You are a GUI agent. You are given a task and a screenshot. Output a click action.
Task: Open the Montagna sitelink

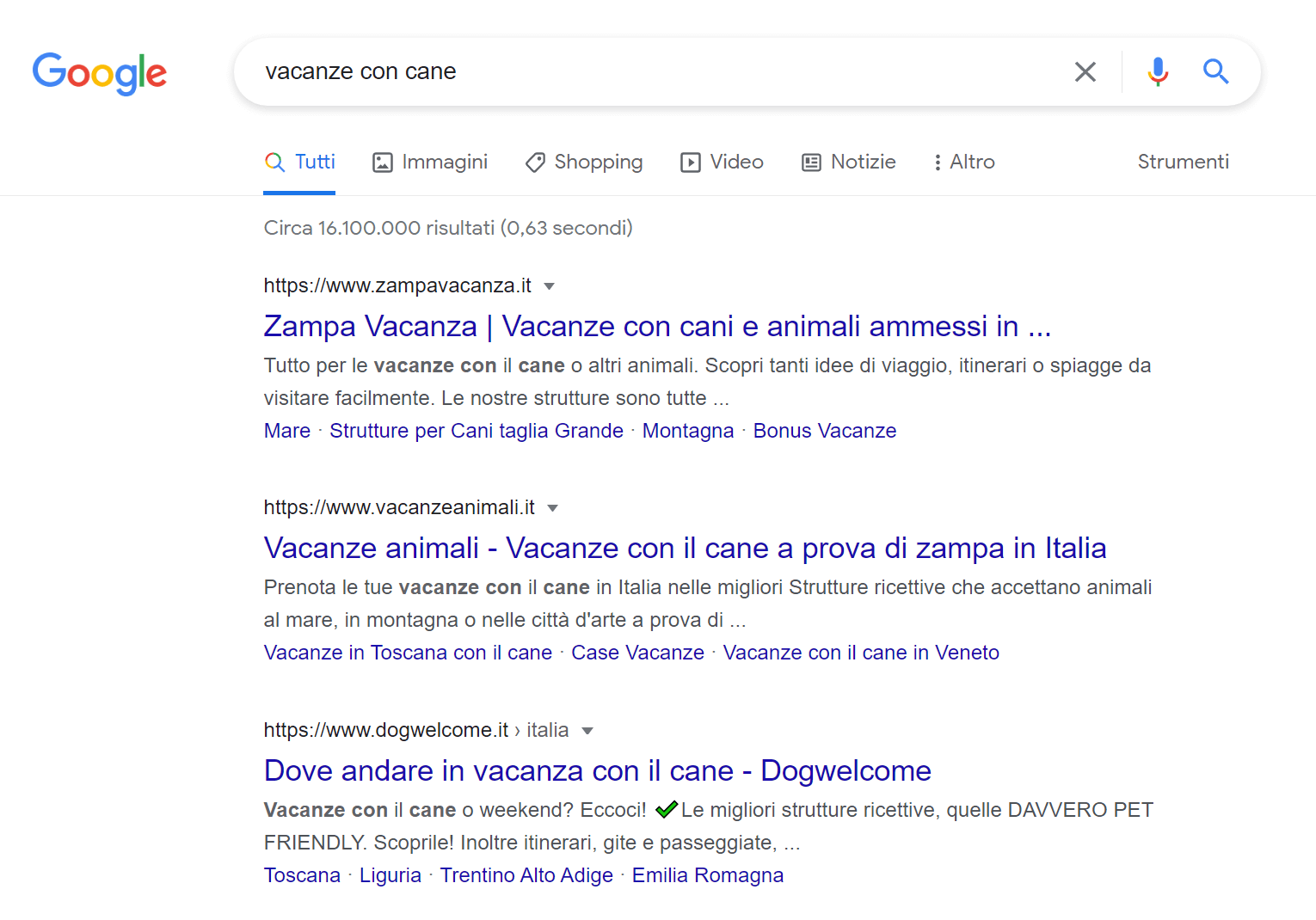click(688, 431)
